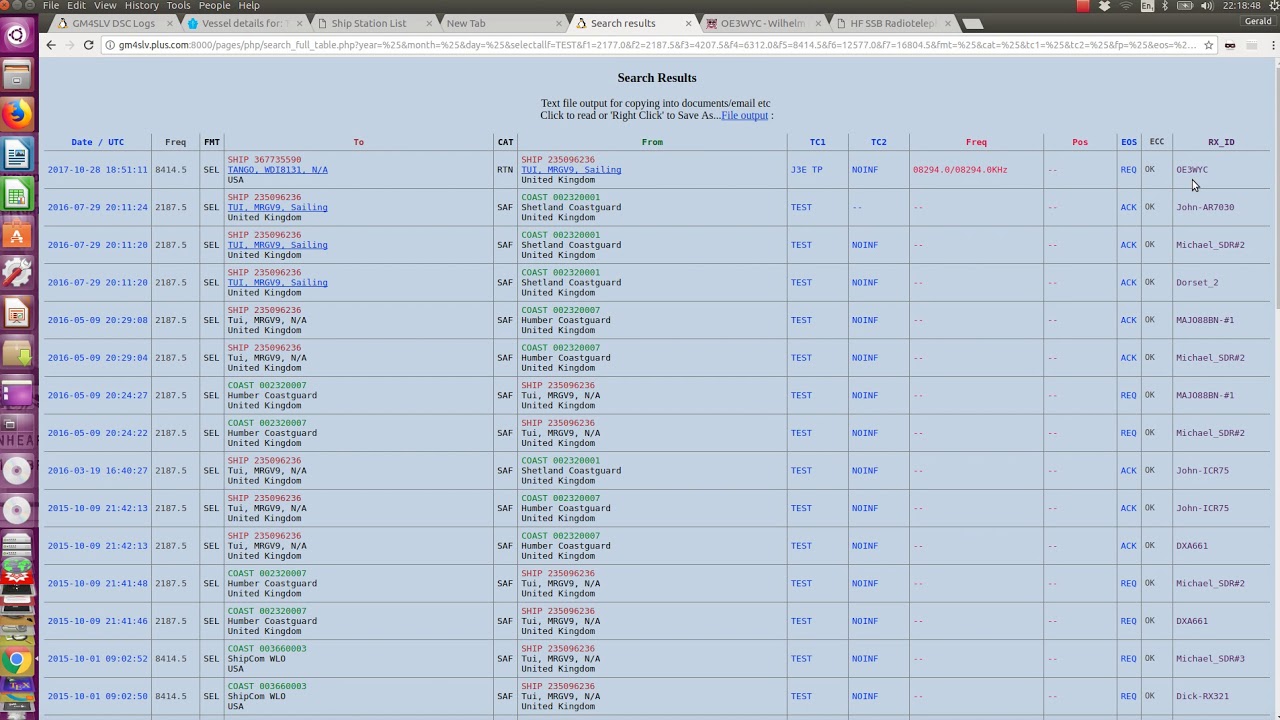The height and width of the screenshot is (720, 1280).
Task: Click the J3E TP value in TC1 column
Action: [x=806, y=170]
